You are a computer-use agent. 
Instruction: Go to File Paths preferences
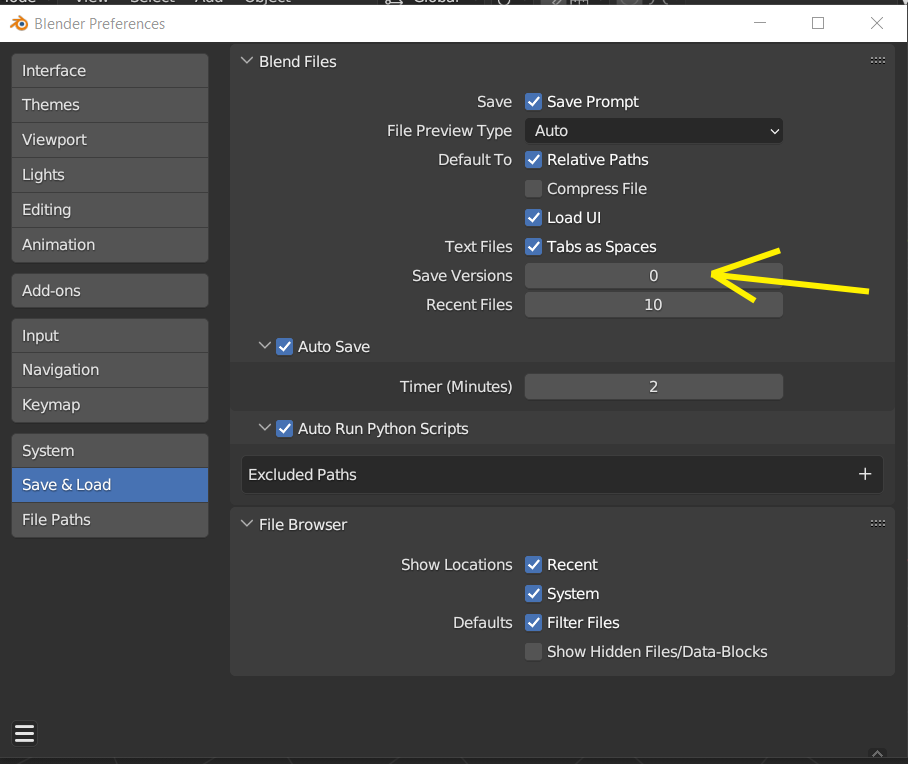pos(110,520)
